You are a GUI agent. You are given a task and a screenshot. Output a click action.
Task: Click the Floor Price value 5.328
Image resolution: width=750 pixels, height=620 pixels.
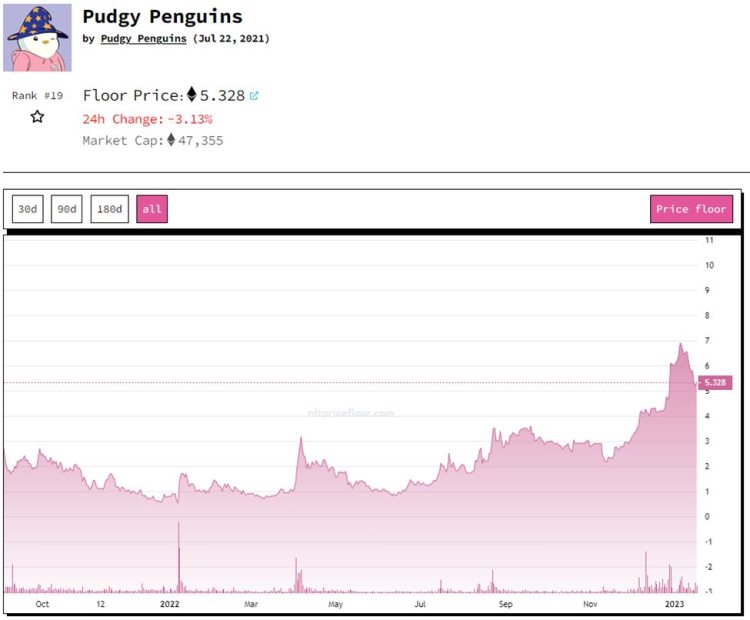tap(221, 96)
